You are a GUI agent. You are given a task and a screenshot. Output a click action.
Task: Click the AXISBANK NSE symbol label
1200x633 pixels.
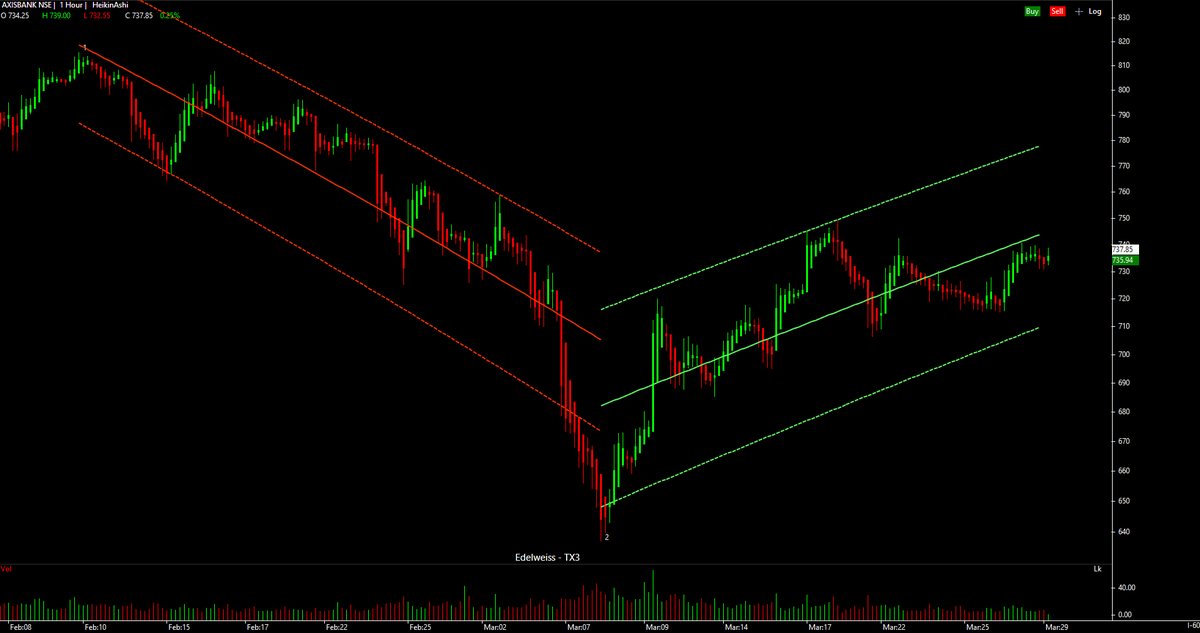coord(25,5)
